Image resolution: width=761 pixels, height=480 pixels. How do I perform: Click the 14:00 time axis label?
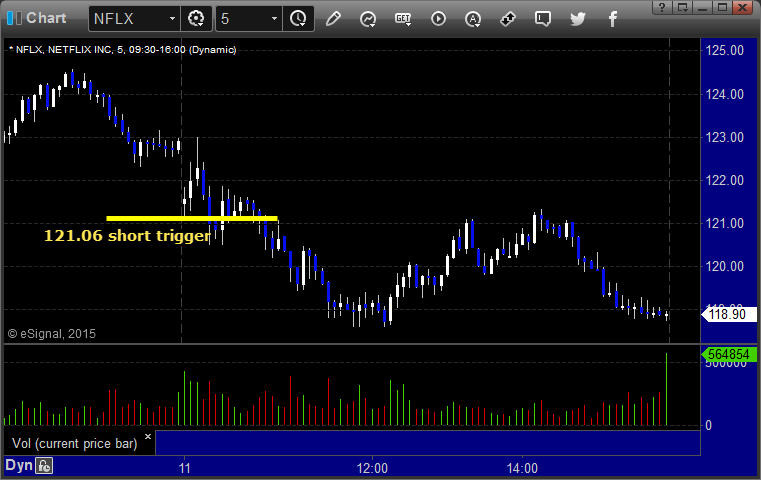(x=522, y=468)
